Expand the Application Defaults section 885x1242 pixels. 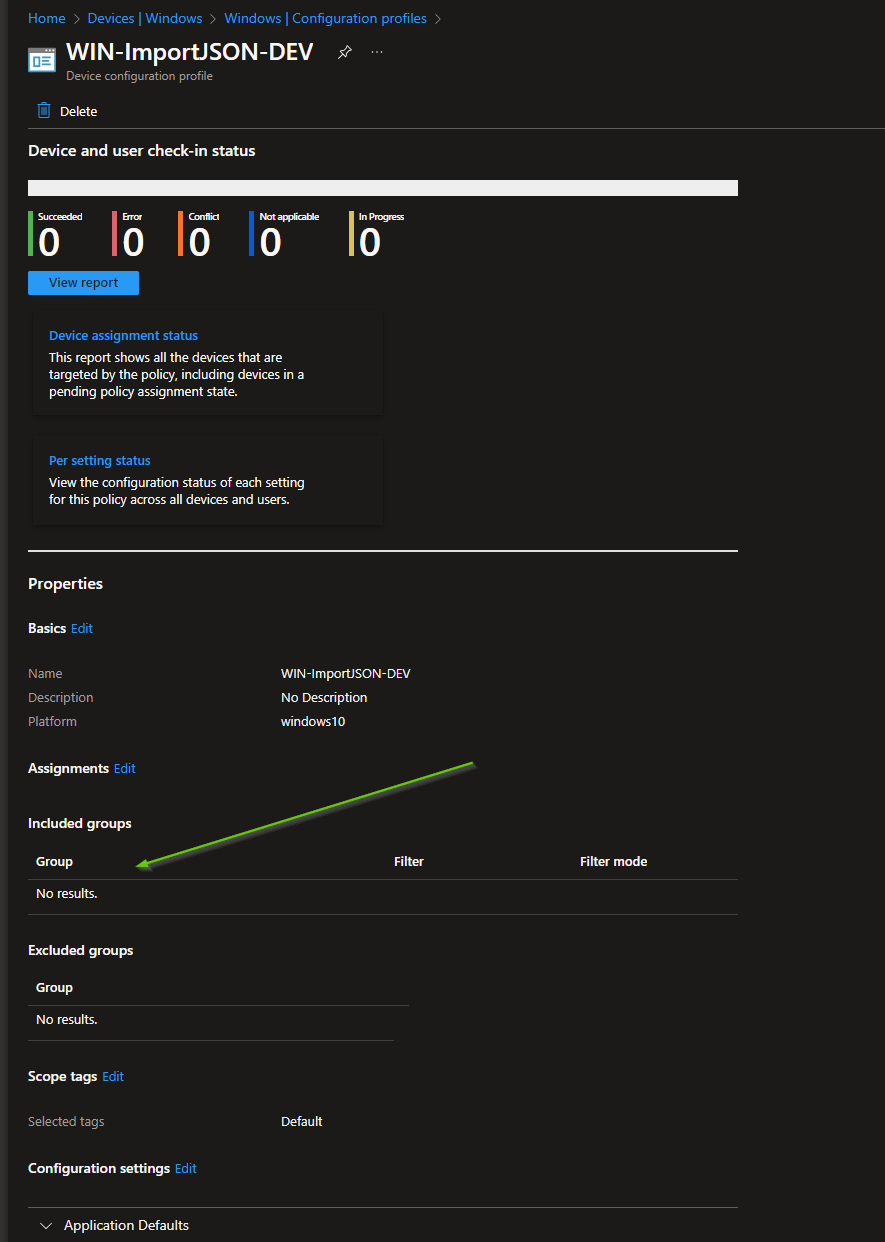[46, 1225]
